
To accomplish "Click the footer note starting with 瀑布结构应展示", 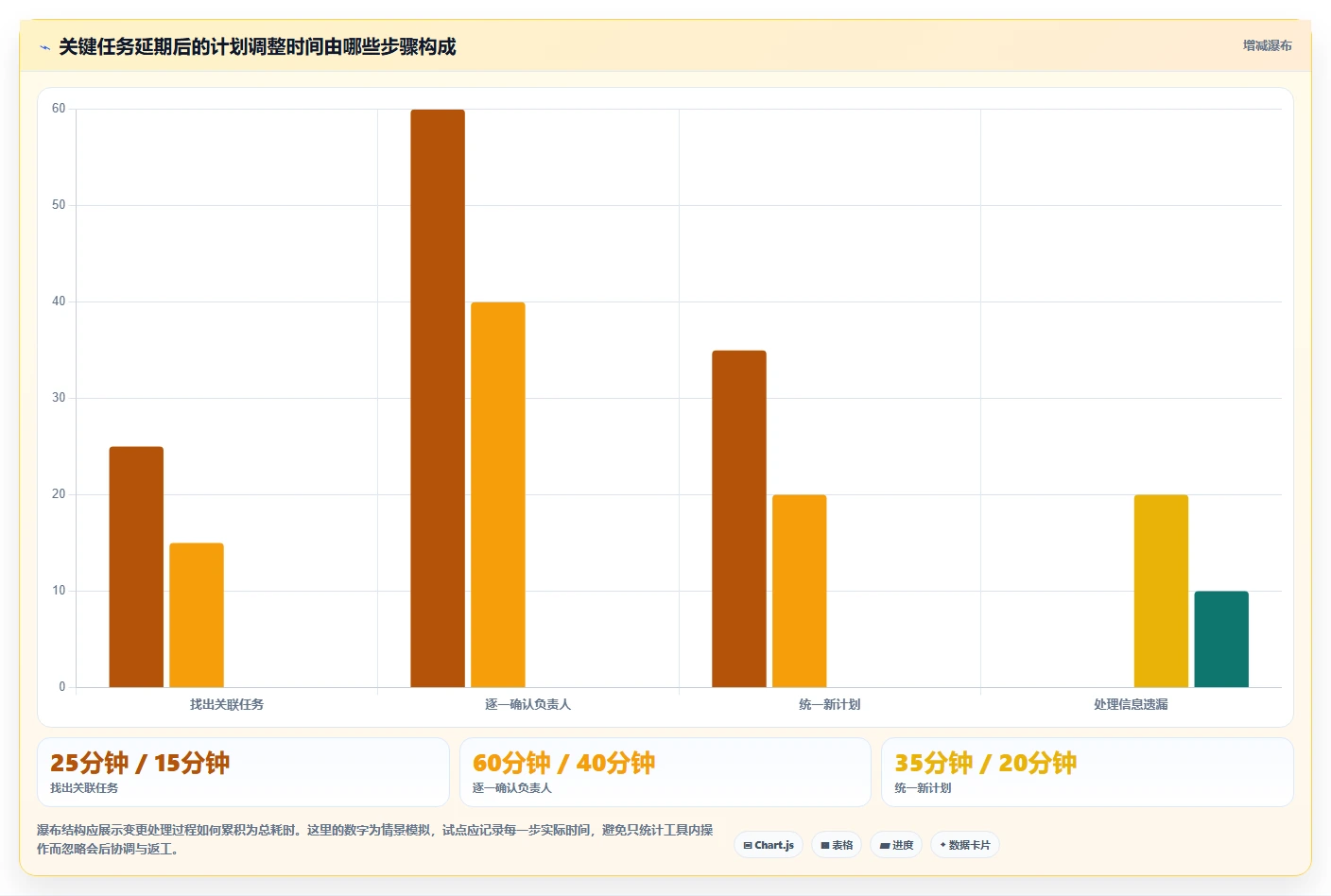I will (x=375, y=839).
